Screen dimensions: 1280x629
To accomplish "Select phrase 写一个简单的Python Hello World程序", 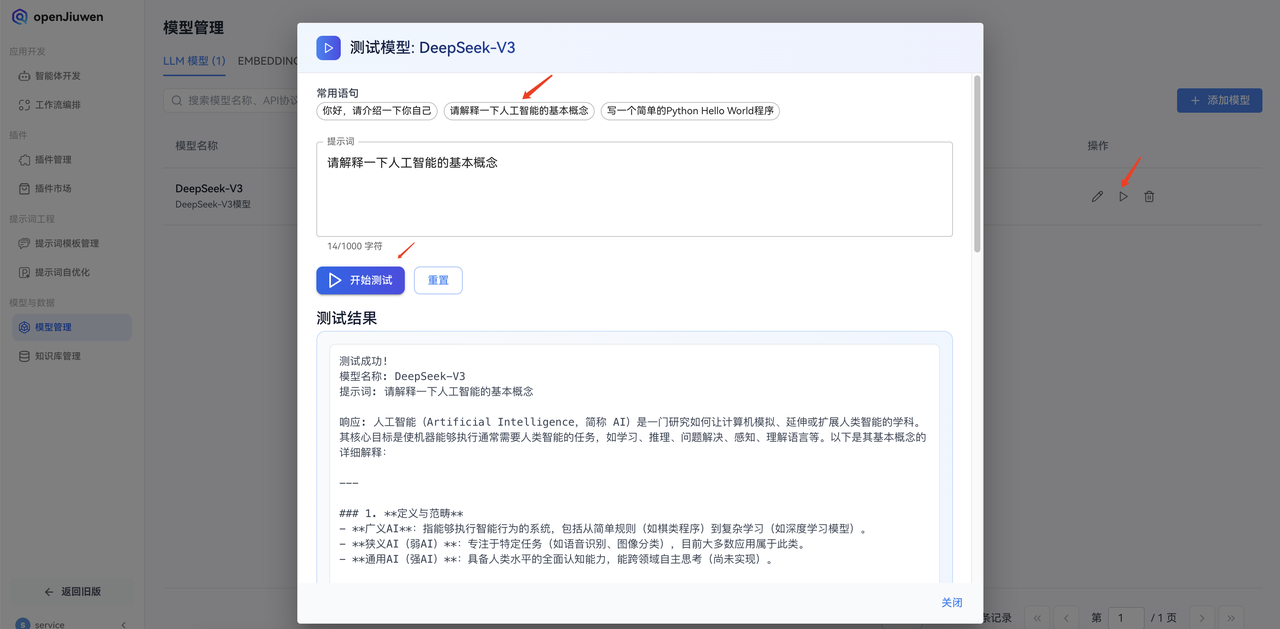I will 689,111.
